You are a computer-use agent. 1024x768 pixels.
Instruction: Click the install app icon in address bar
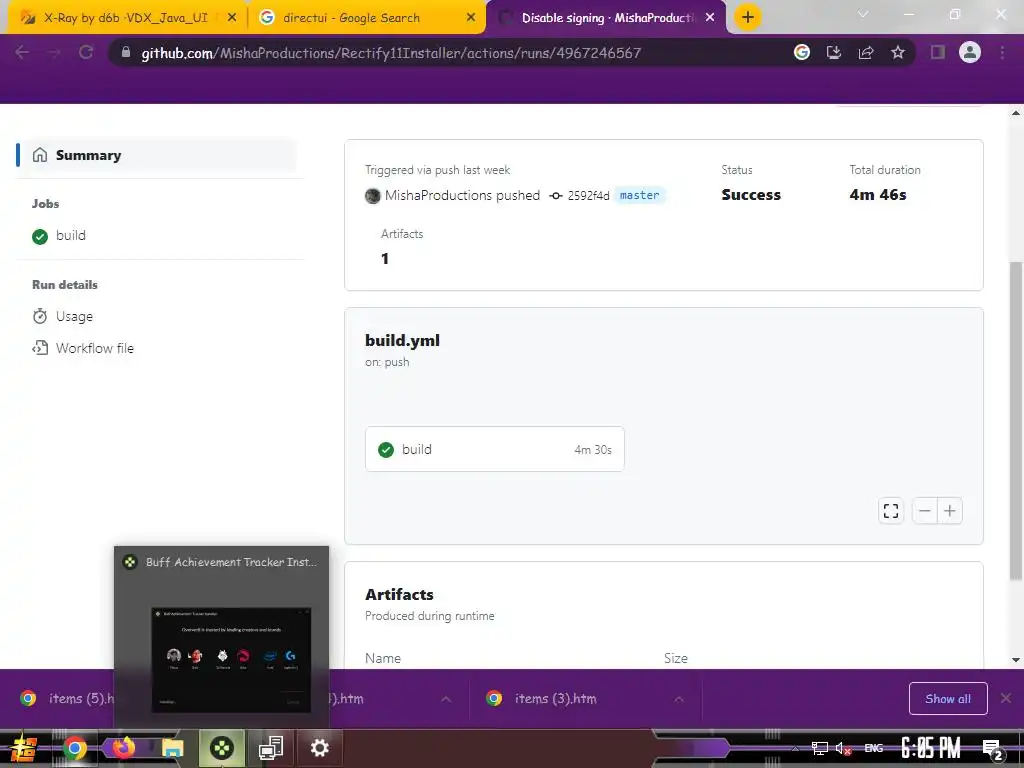pos(834,53)
